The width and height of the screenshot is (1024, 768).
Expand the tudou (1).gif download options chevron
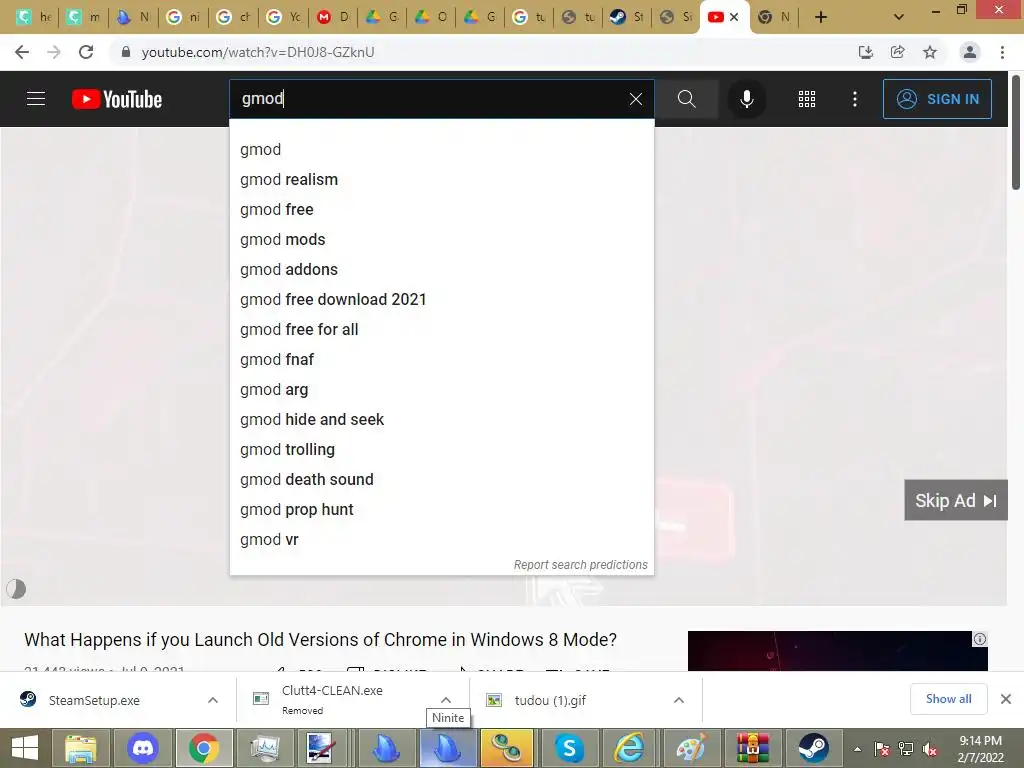[x=679, y=700]
